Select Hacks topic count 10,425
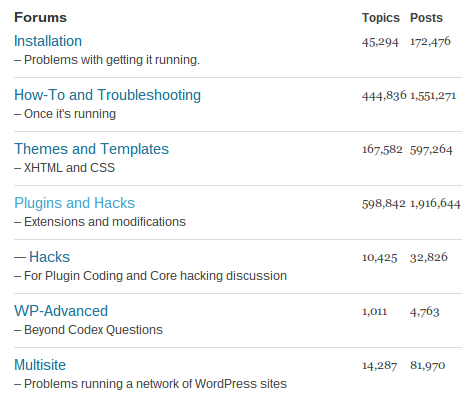 point(380,258)
